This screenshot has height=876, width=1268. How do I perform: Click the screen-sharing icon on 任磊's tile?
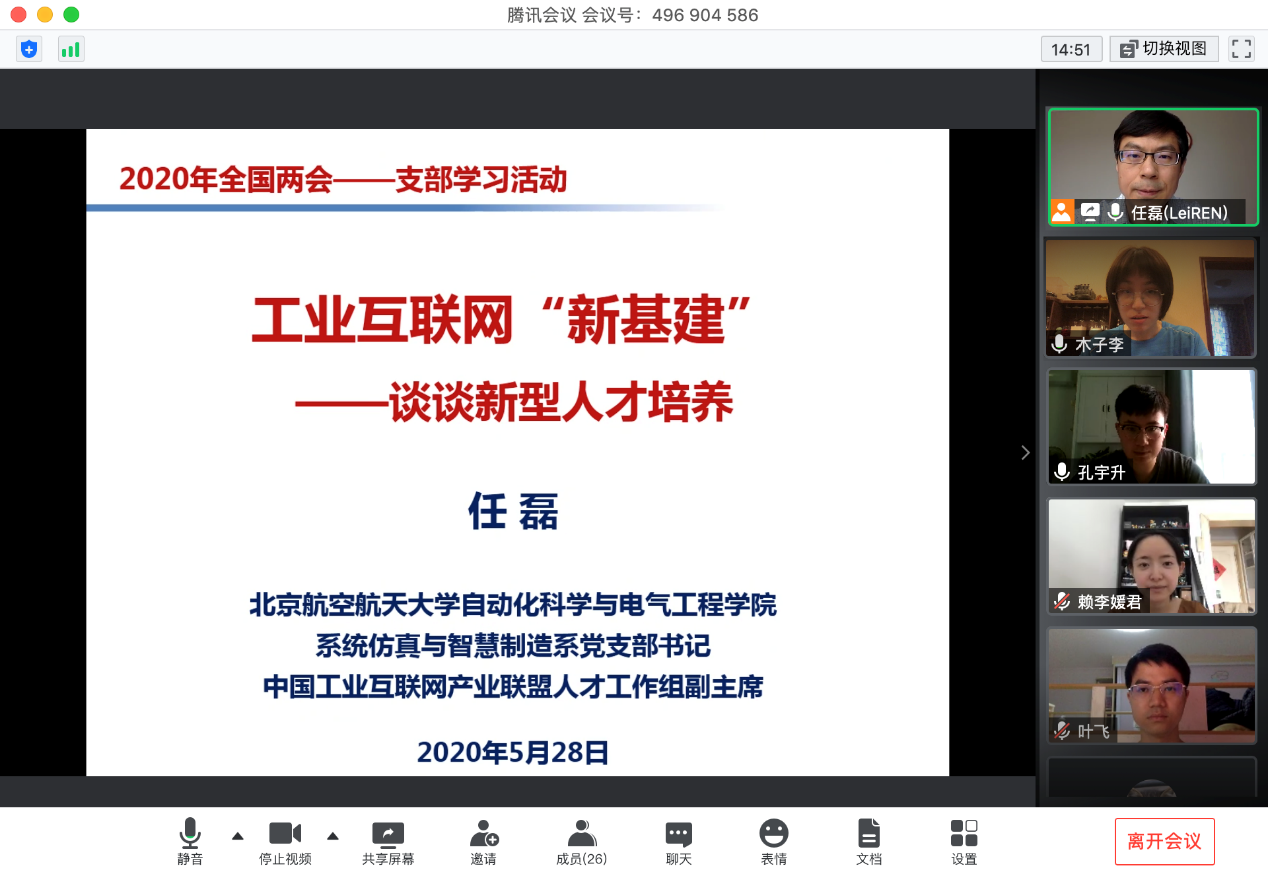click(x=1090, y=212)
